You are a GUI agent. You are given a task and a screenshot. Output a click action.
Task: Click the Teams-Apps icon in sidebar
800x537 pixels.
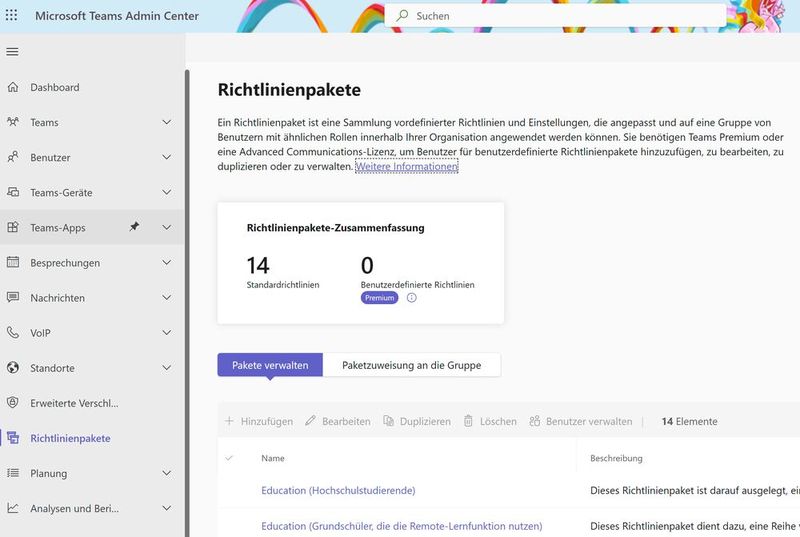coord(13,227)
